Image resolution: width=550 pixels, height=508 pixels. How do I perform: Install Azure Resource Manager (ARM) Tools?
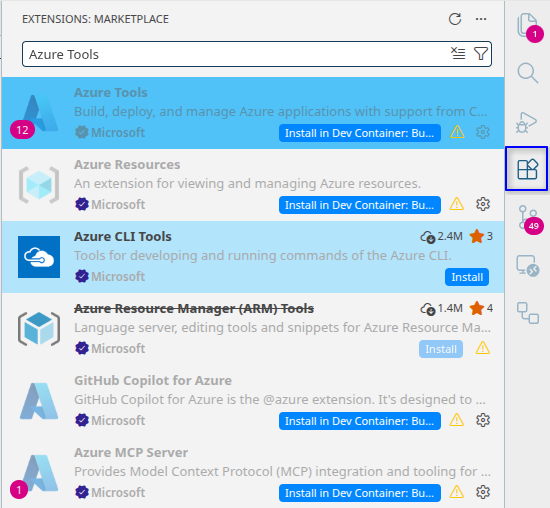click(x=441, y=349)
